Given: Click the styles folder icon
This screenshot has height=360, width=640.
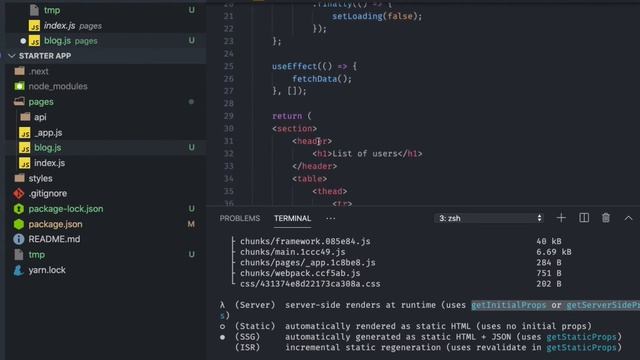Looking at the screenshot, I should [19, 178].
